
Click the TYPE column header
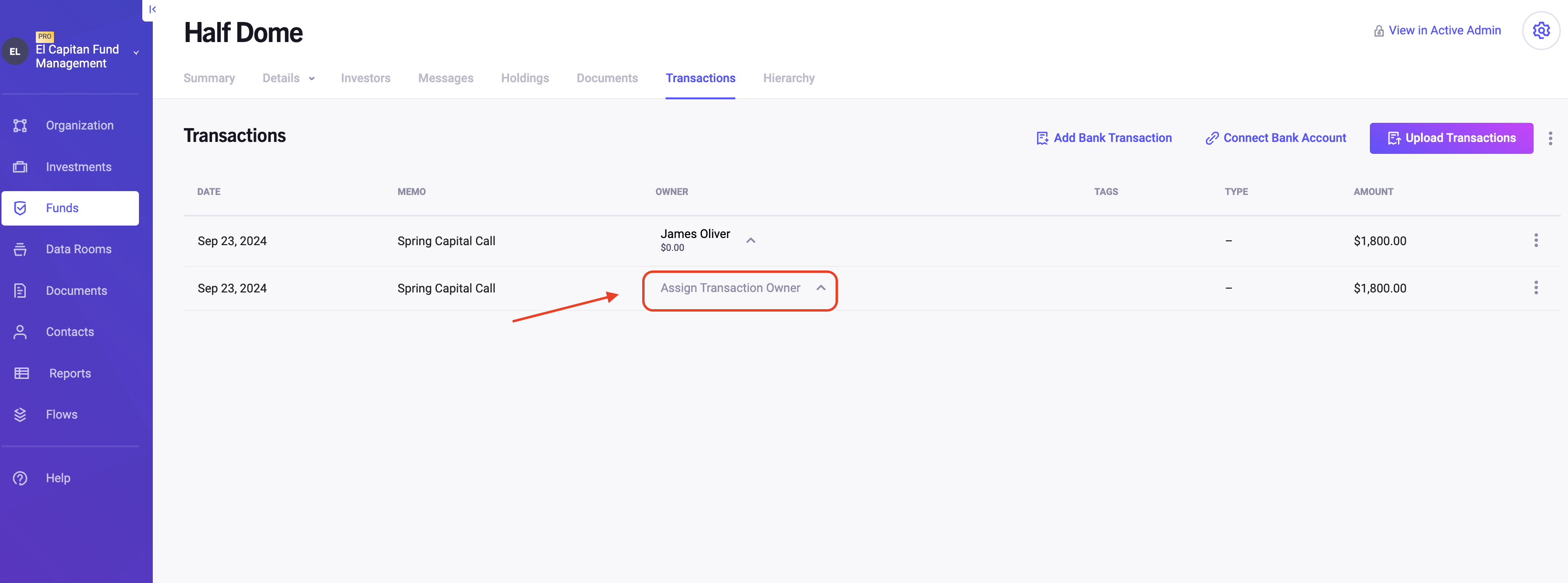pos(1236,192)
